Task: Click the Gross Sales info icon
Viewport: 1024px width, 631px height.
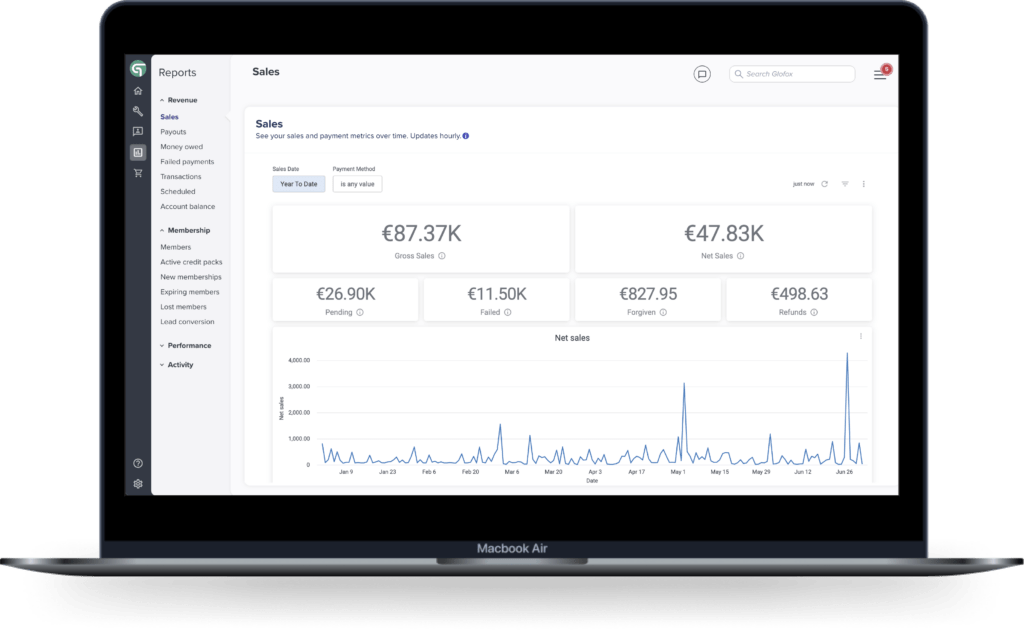Action: point(442,256)
